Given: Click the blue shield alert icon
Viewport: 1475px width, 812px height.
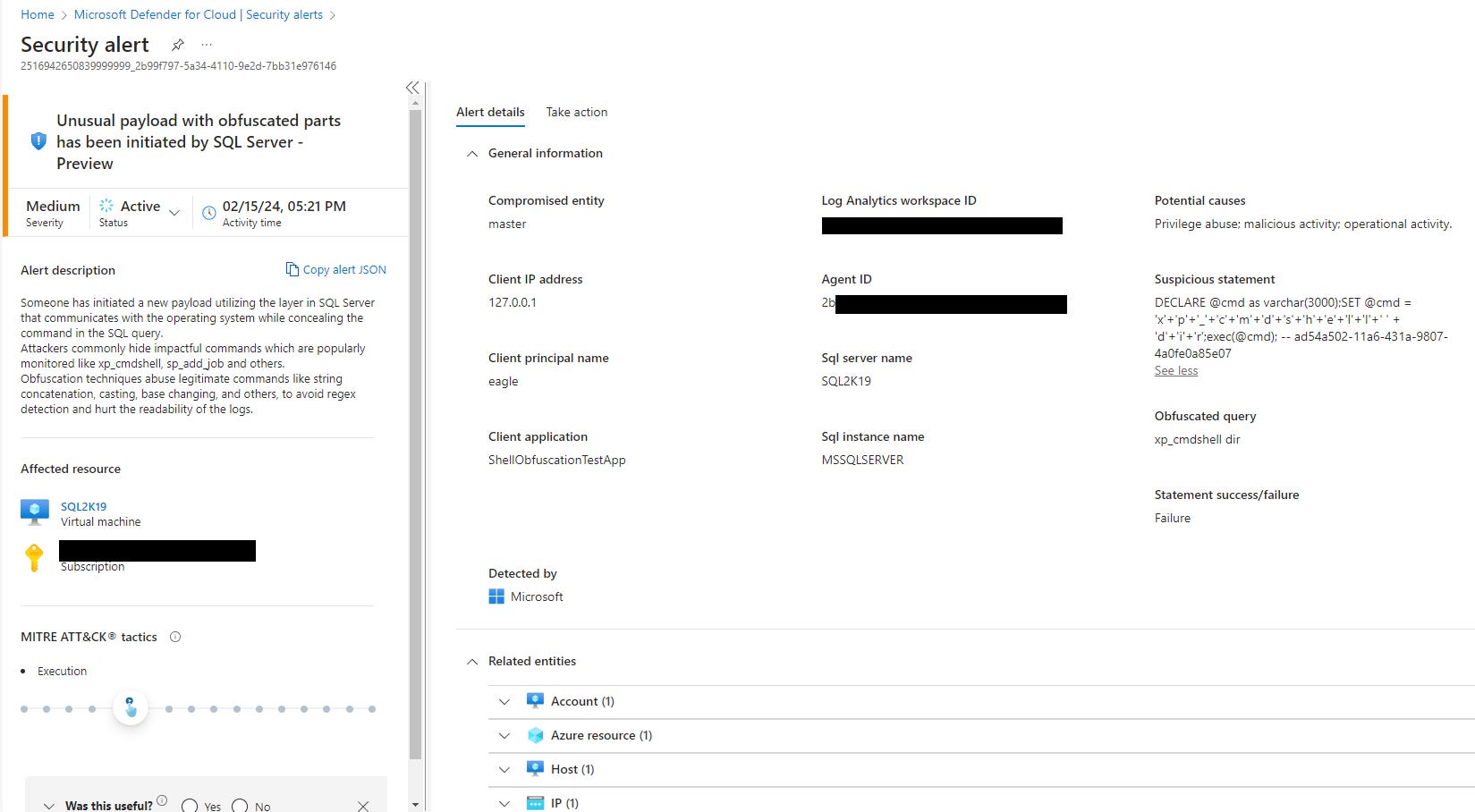Looking at the screenshot, I should point(38,141).
